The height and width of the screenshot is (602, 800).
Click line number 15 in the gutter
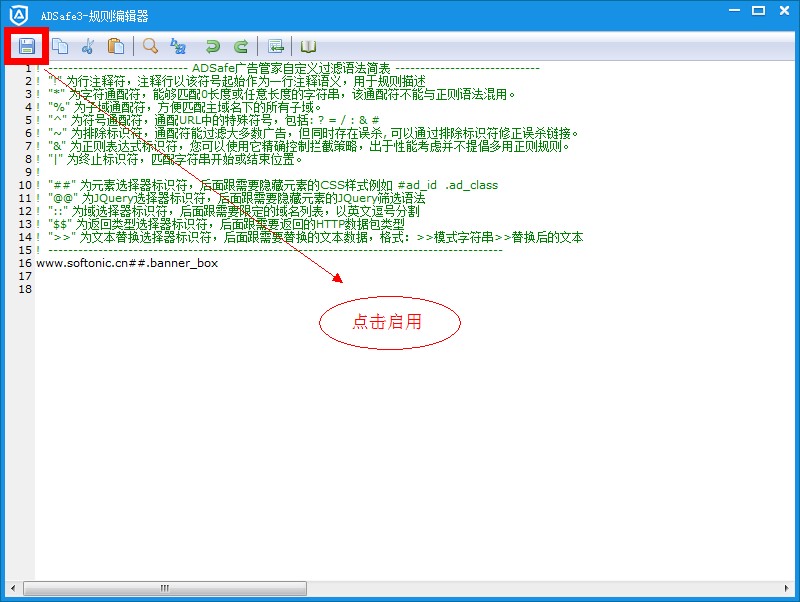25,250
